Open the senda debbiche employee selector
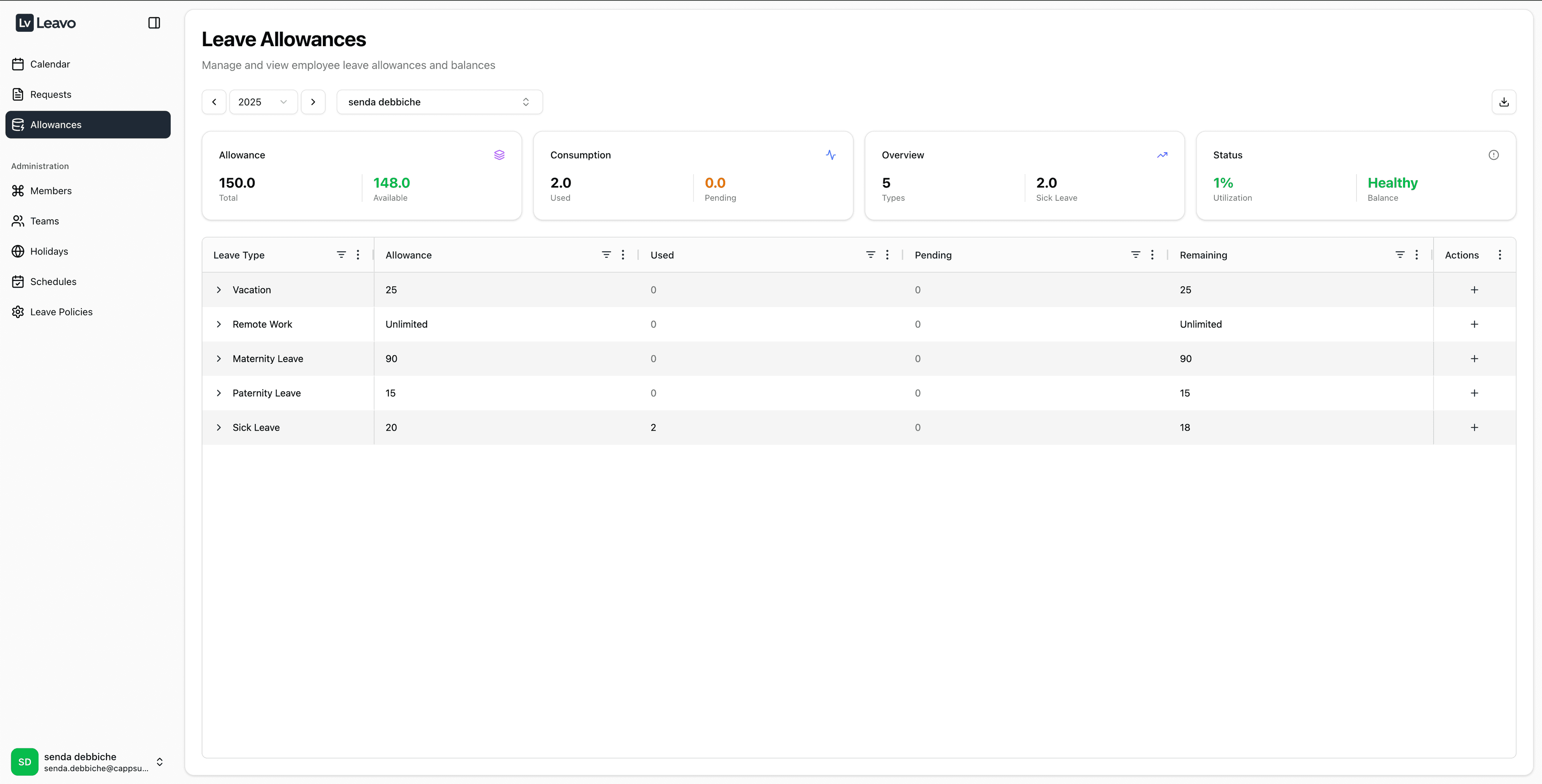 pyautogui.click(x=439, y=102)
